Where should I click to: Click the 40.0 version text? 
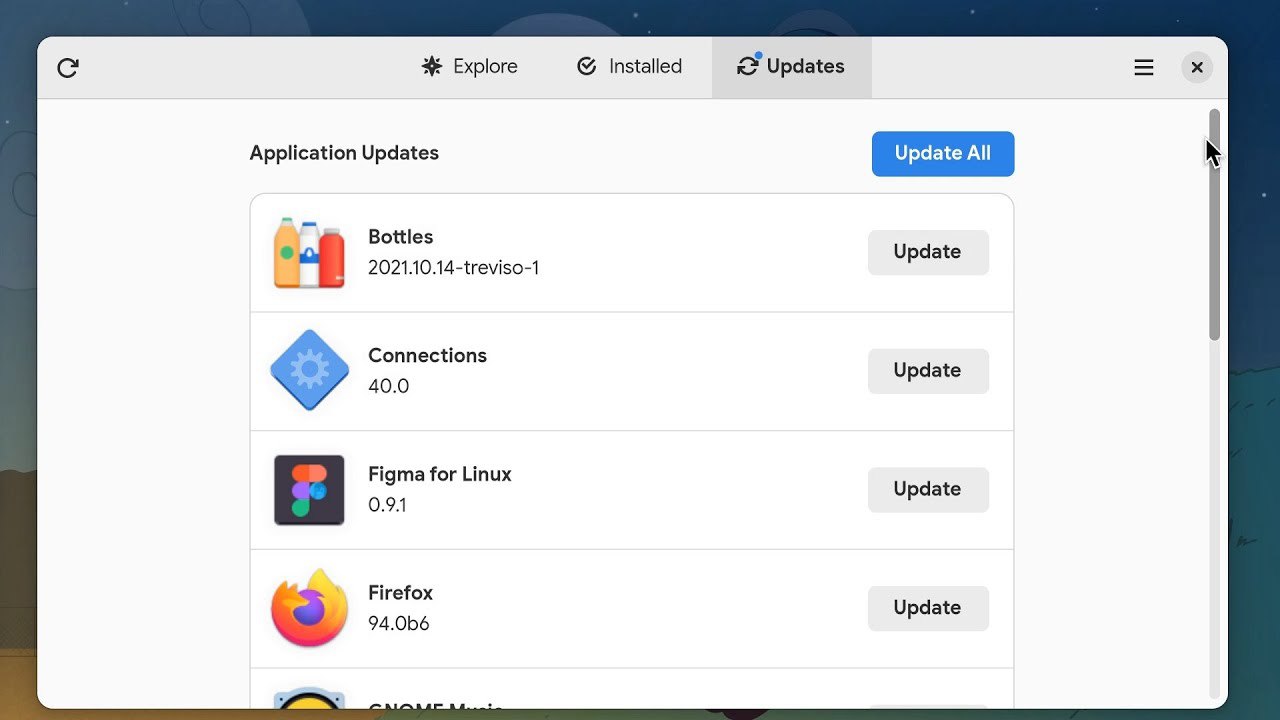(x=388, y=386)
